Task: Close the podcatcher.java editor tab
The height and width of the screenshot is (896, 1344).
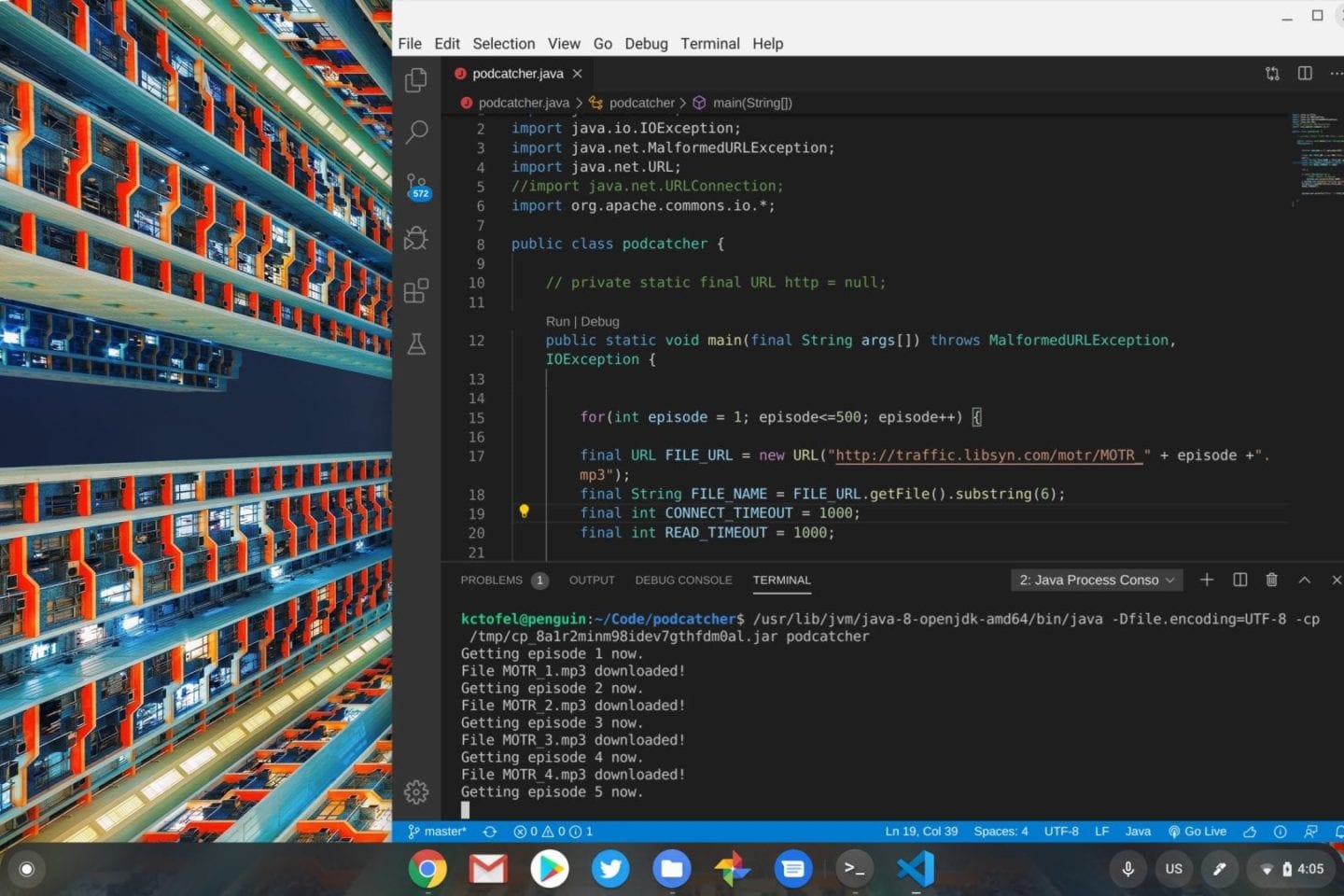Action: click(x=578, y=74)
